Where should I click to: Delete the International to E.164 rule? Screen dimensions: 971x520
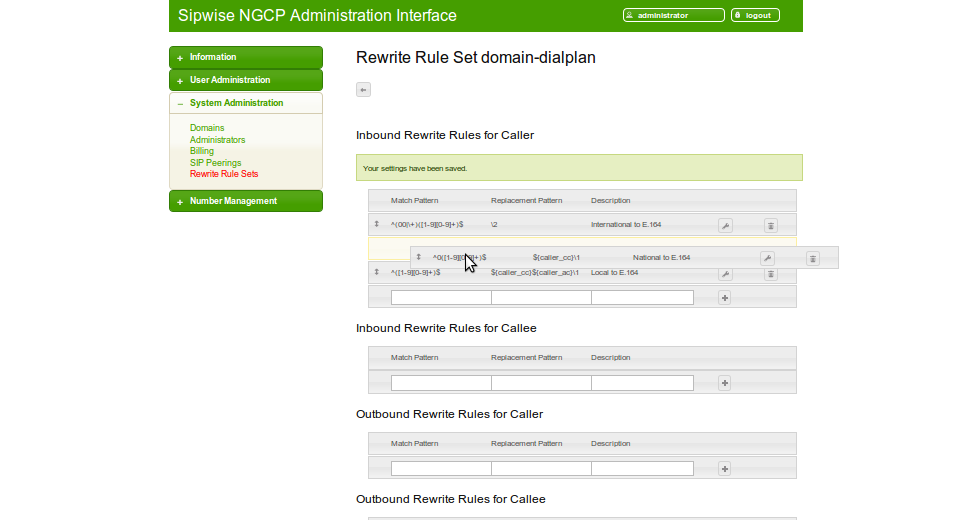770,225
